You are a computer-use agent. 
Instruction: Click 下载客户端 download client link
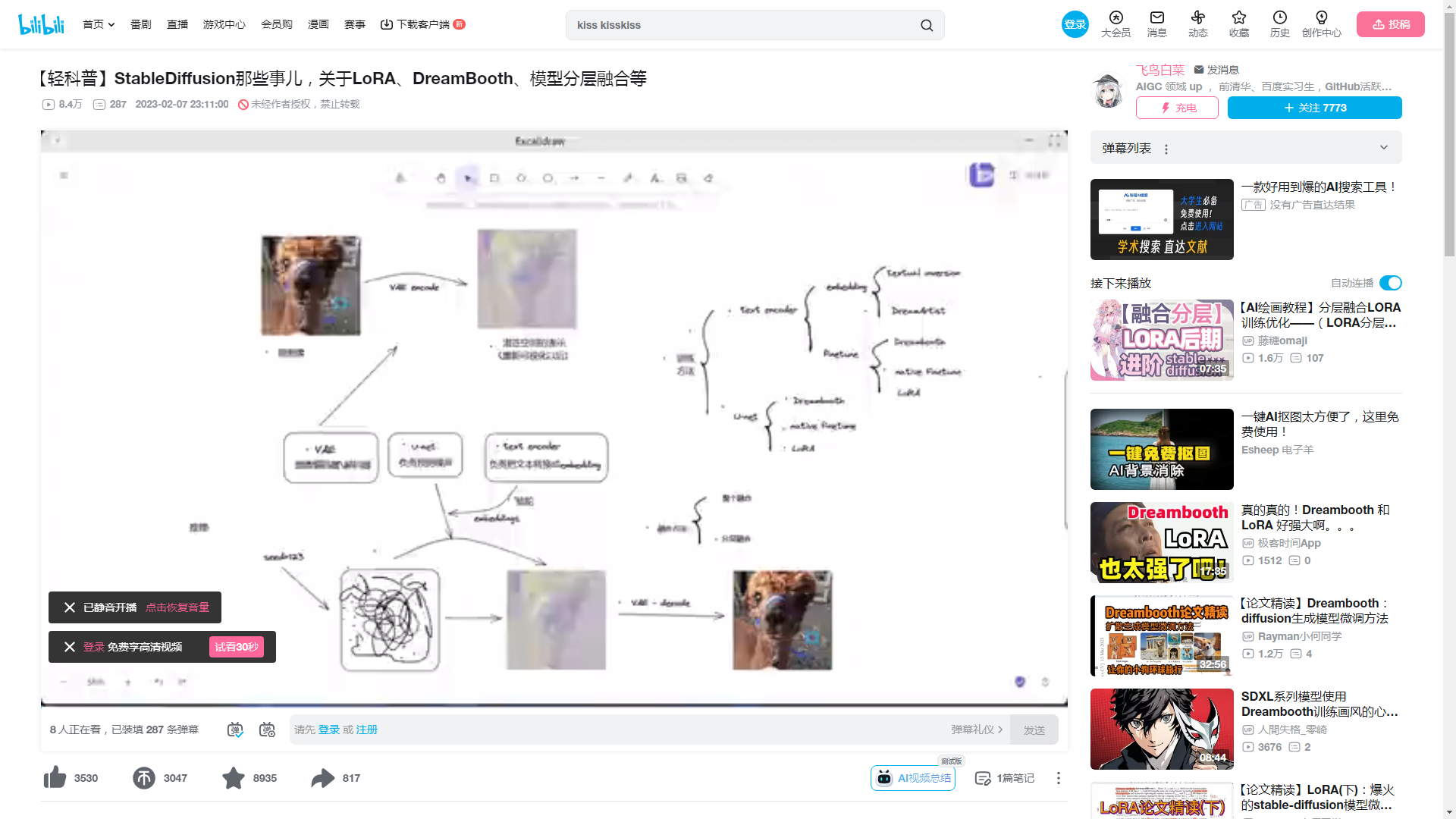(422, 24)
